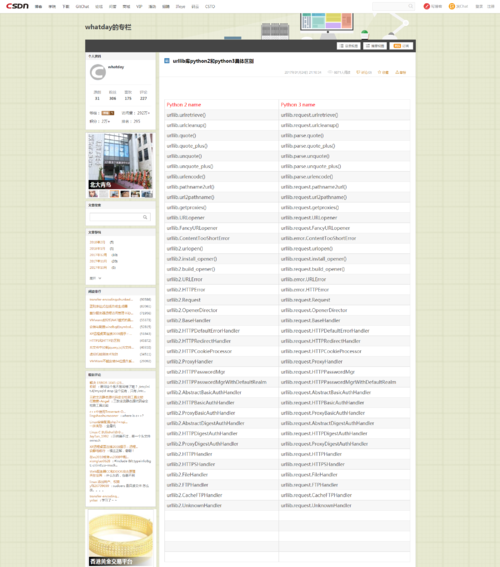Click the orange GitChat icon in the top bar
Image resolution: width=500 pixels, height=567 pixels.
click(x=452, y=6)
